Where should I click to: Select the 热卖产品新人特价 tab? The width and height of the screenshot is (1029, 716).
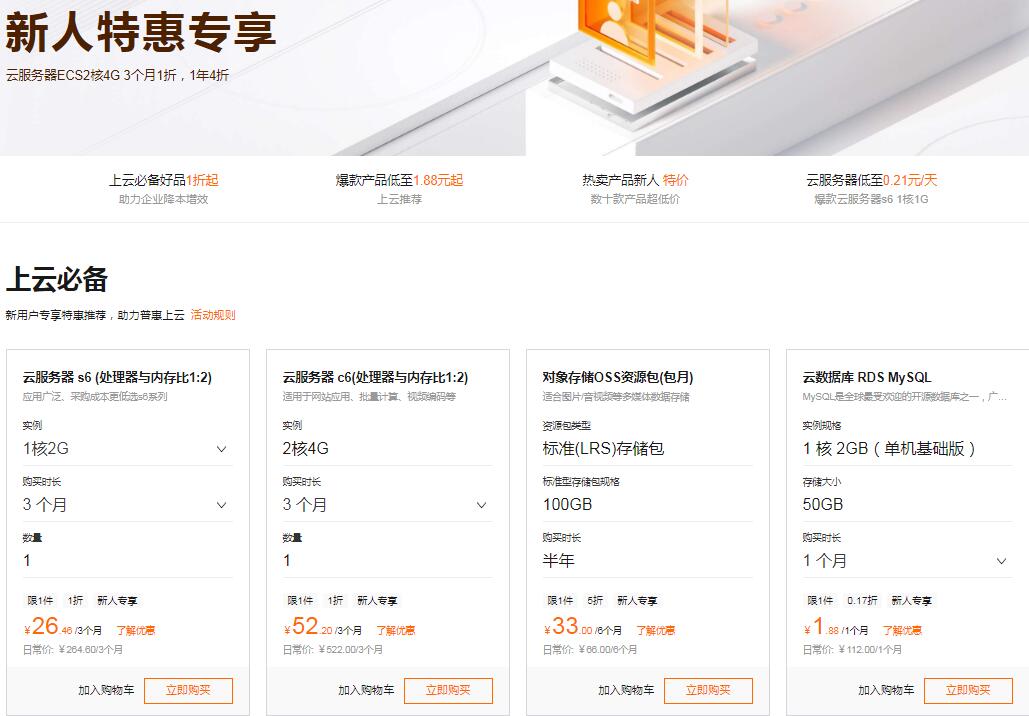click(x=635, y=188)
